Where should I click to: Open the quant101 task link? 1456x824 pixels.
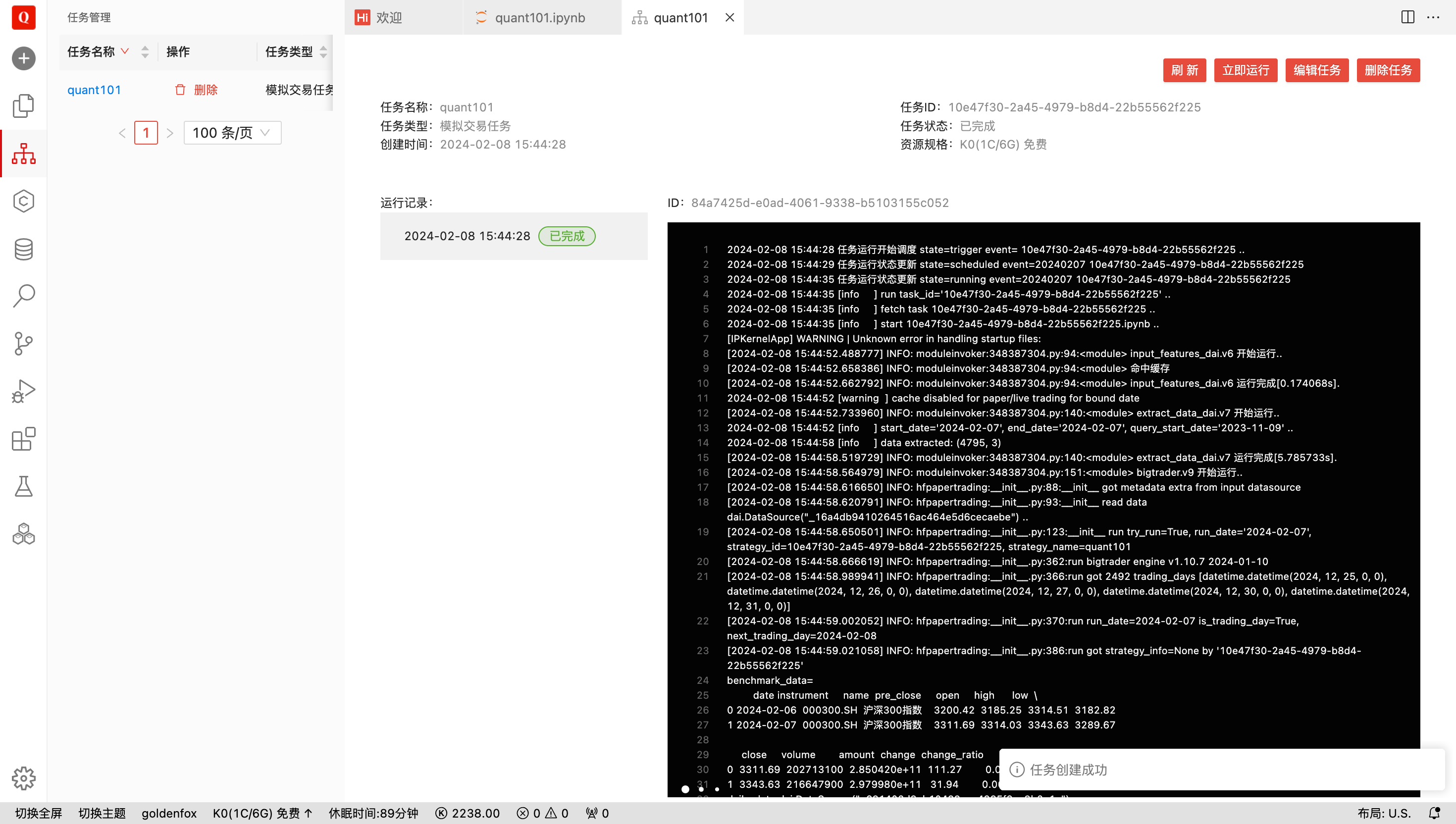click(94, 90)
